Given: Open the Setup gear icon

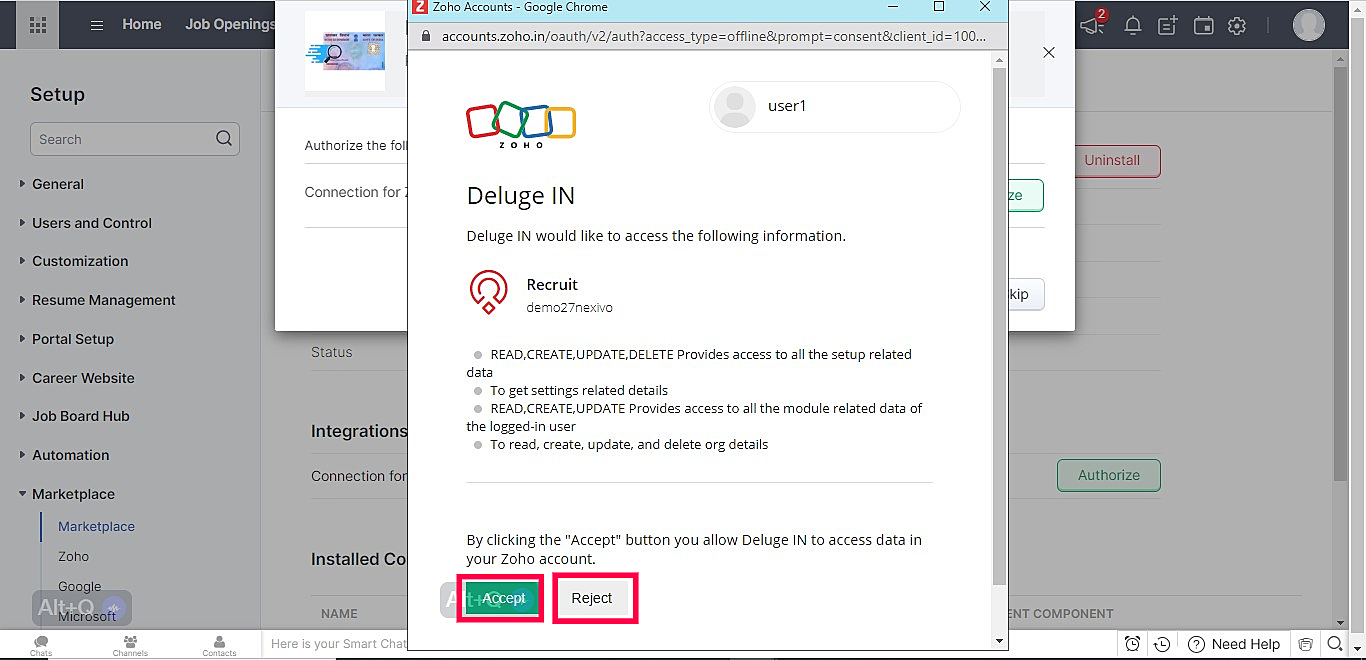Looking at the screenshot, I should click(x=1237, y=25).
